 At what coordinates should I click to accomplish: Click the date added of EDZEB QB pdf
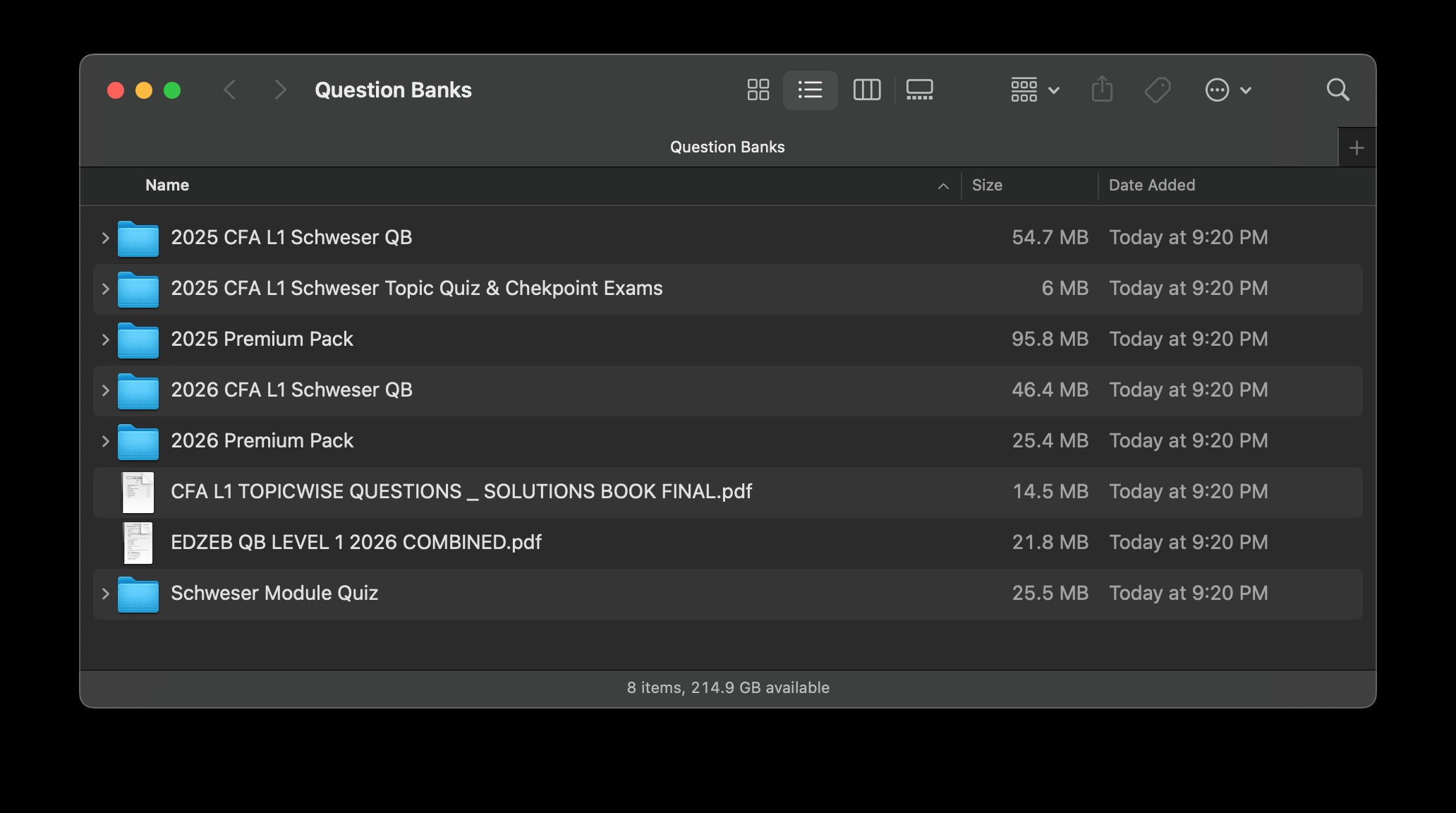pyautogui.click(x=1189, y=542)
